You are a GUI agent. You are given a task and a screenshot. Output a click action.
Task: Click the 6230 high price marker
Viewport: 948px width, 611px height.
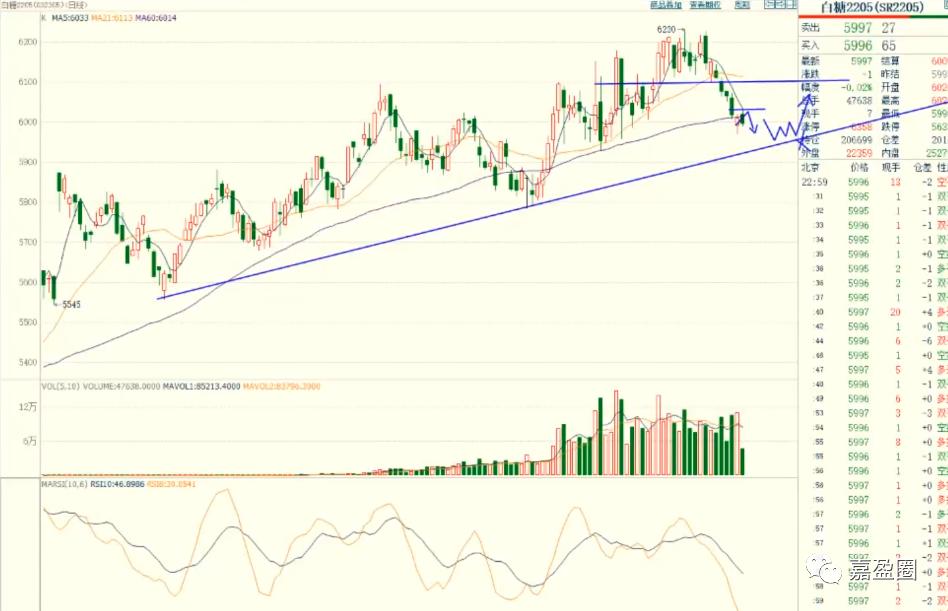coord(666,30)
